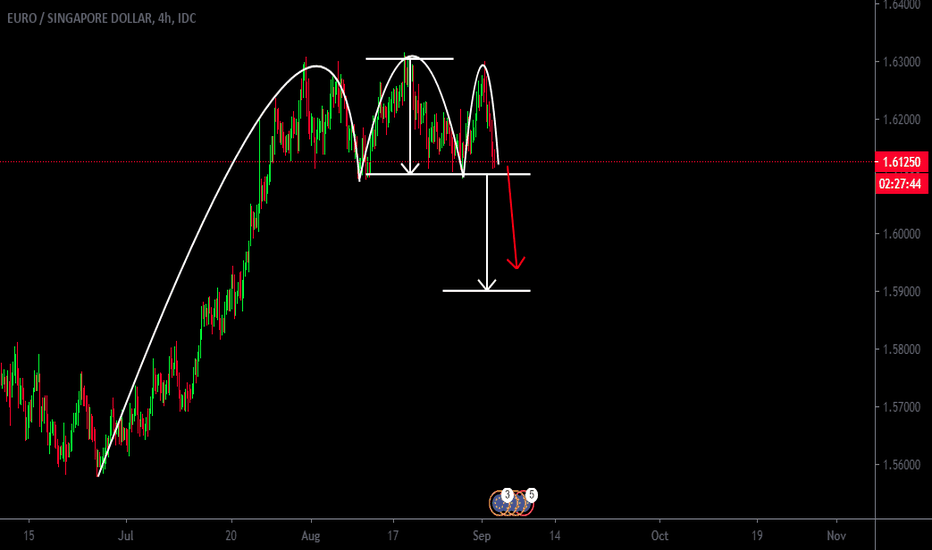Click the bar countdown timer 02:27:44
The height and width of the screenshot is (550, 932).
901,184
